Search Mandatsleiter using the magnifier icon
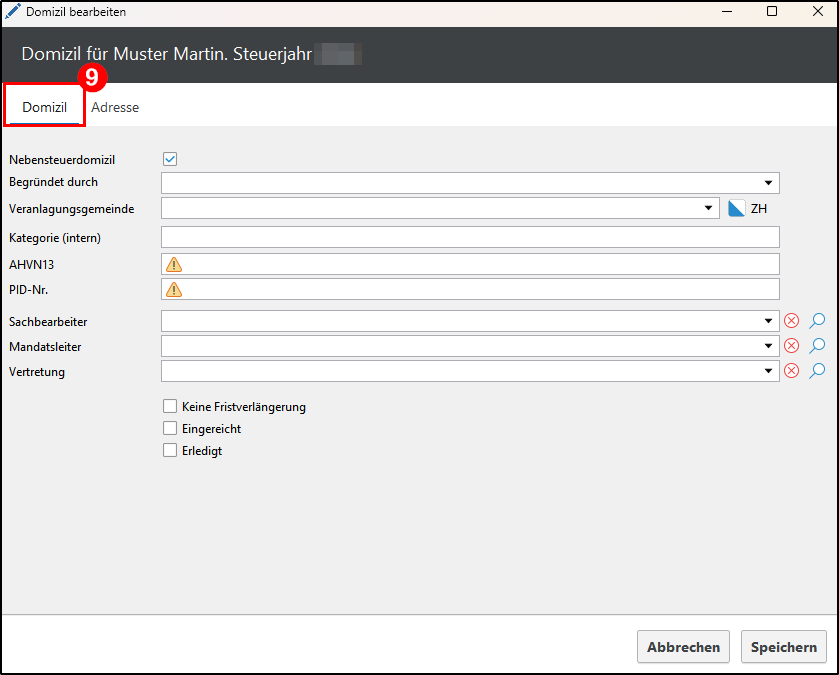 pos(817,346)
